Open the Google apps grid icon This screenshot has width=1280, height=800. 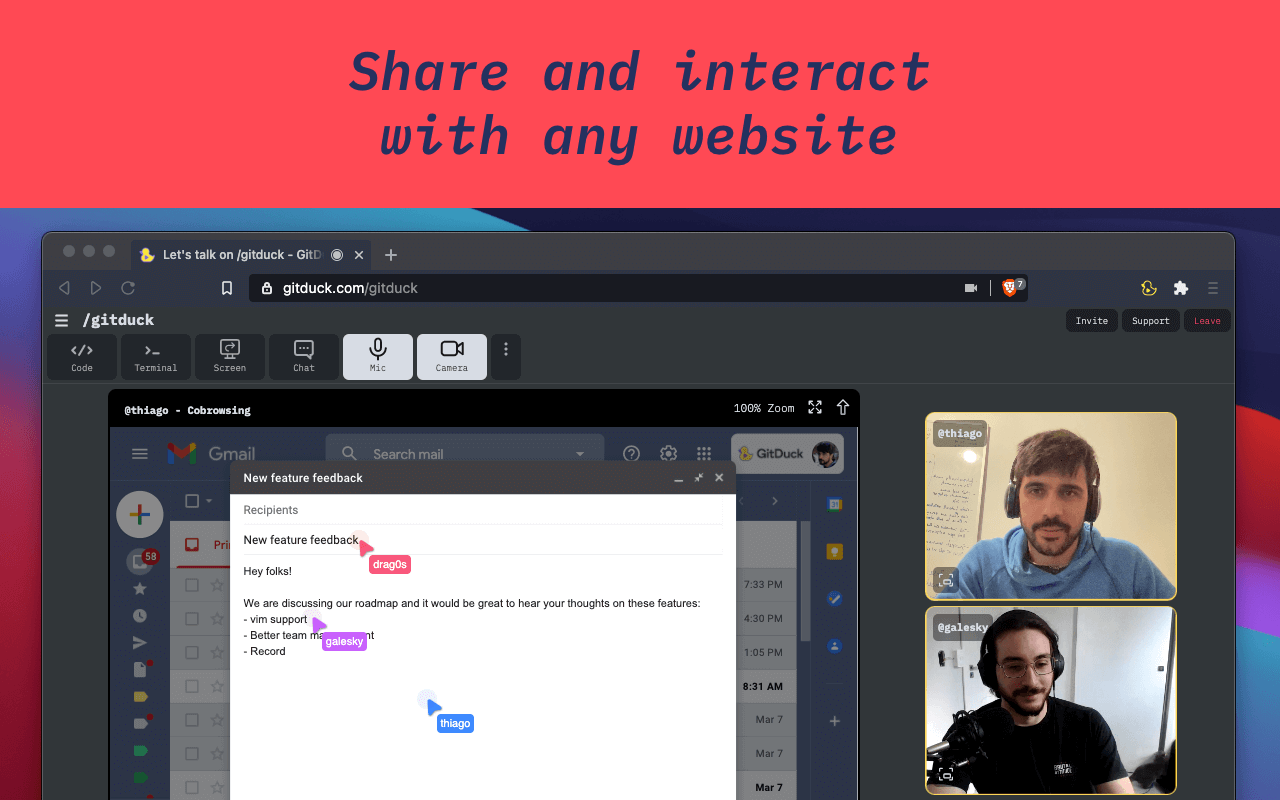point(704,453)
